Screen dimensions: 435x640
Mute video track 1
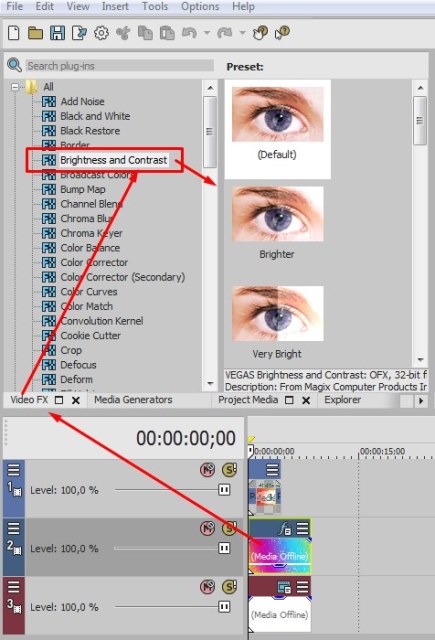coord(207,469)
